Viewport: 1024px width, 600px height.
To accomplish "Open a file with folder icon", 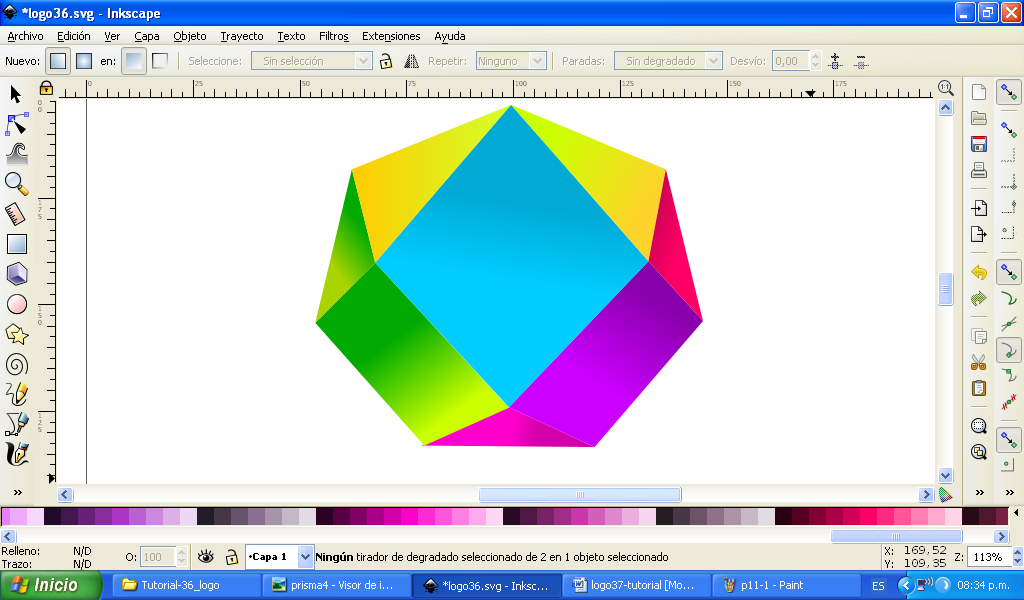I will coord(978,118).
